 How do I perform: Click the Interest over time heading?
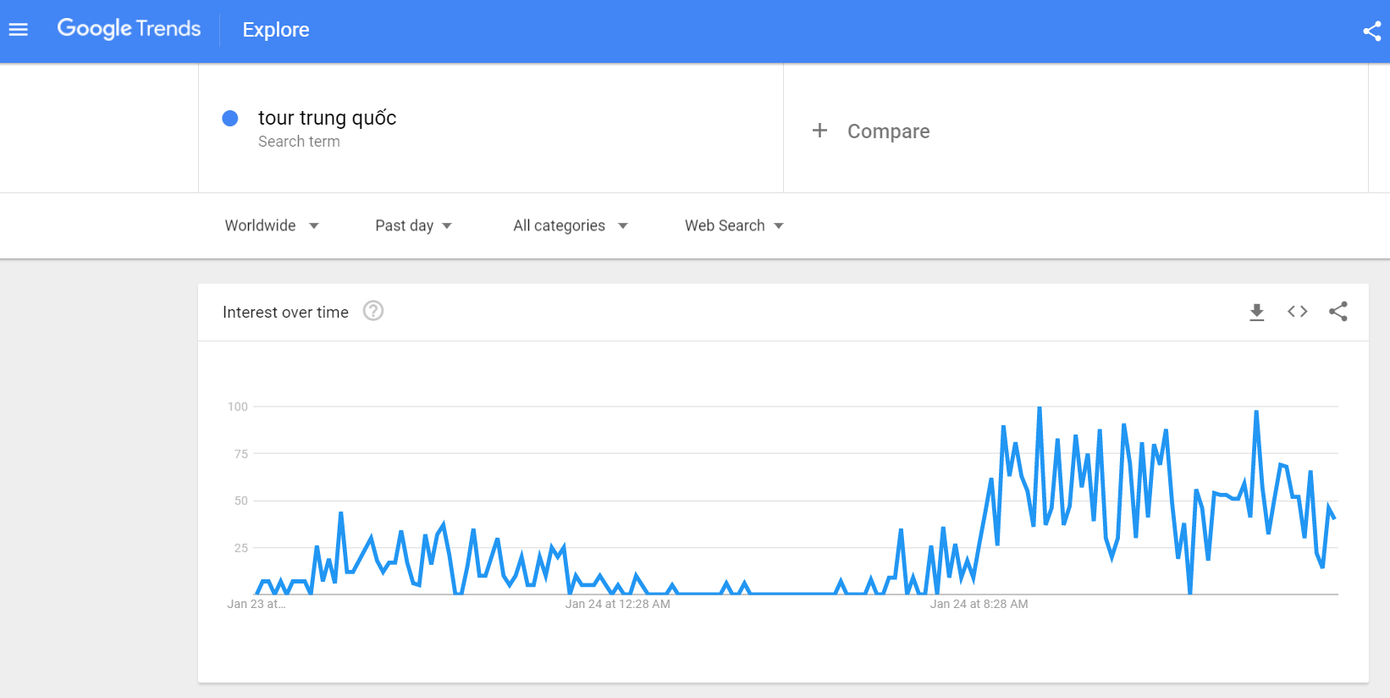pyautogui.click(x=286, y=312)
